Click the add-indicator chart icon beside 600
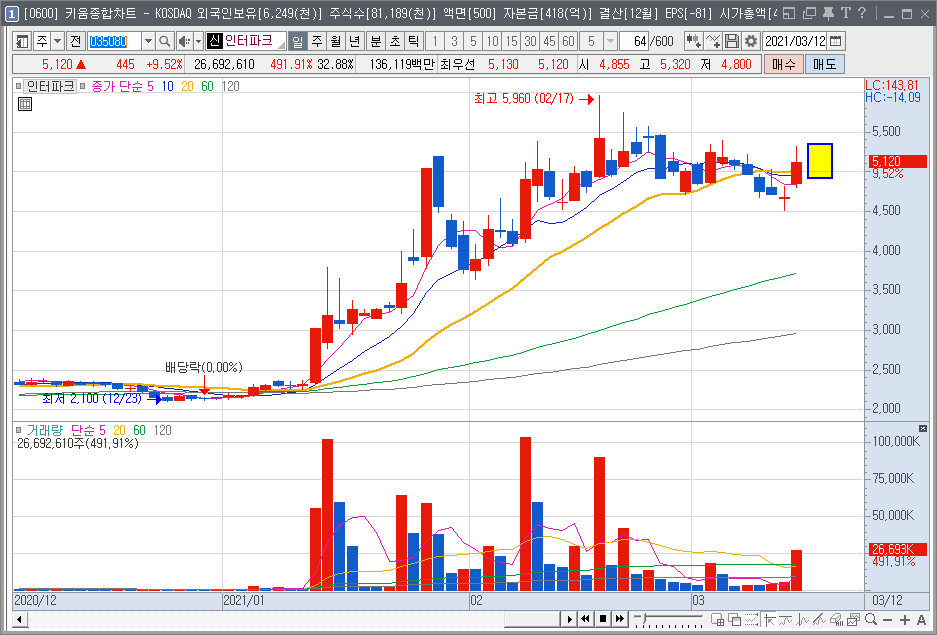Image resolution: width=937 pixels, height=635 pixels. pos(693,41)
